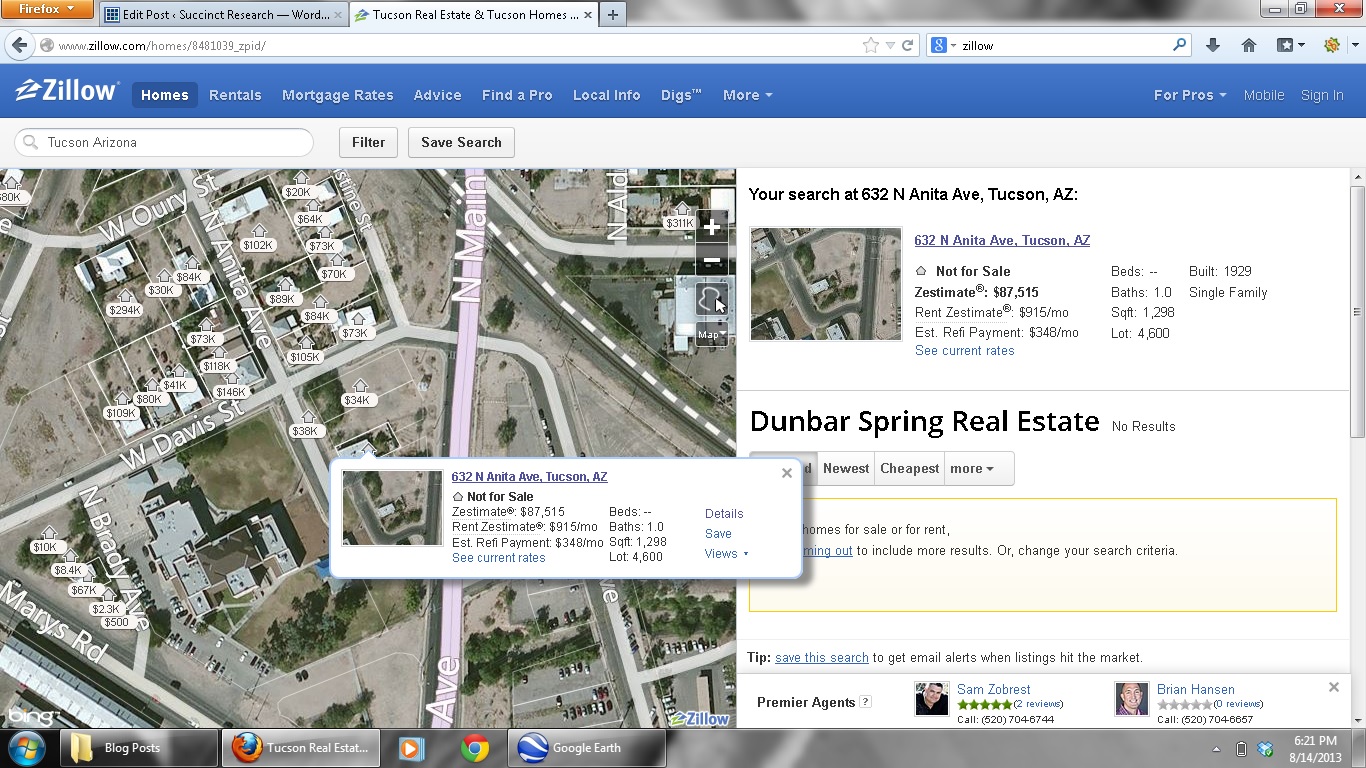Screen dimensions: 1366x768
Task: Open the search engine selector dropdown
Action: click(x=943, y=45)
